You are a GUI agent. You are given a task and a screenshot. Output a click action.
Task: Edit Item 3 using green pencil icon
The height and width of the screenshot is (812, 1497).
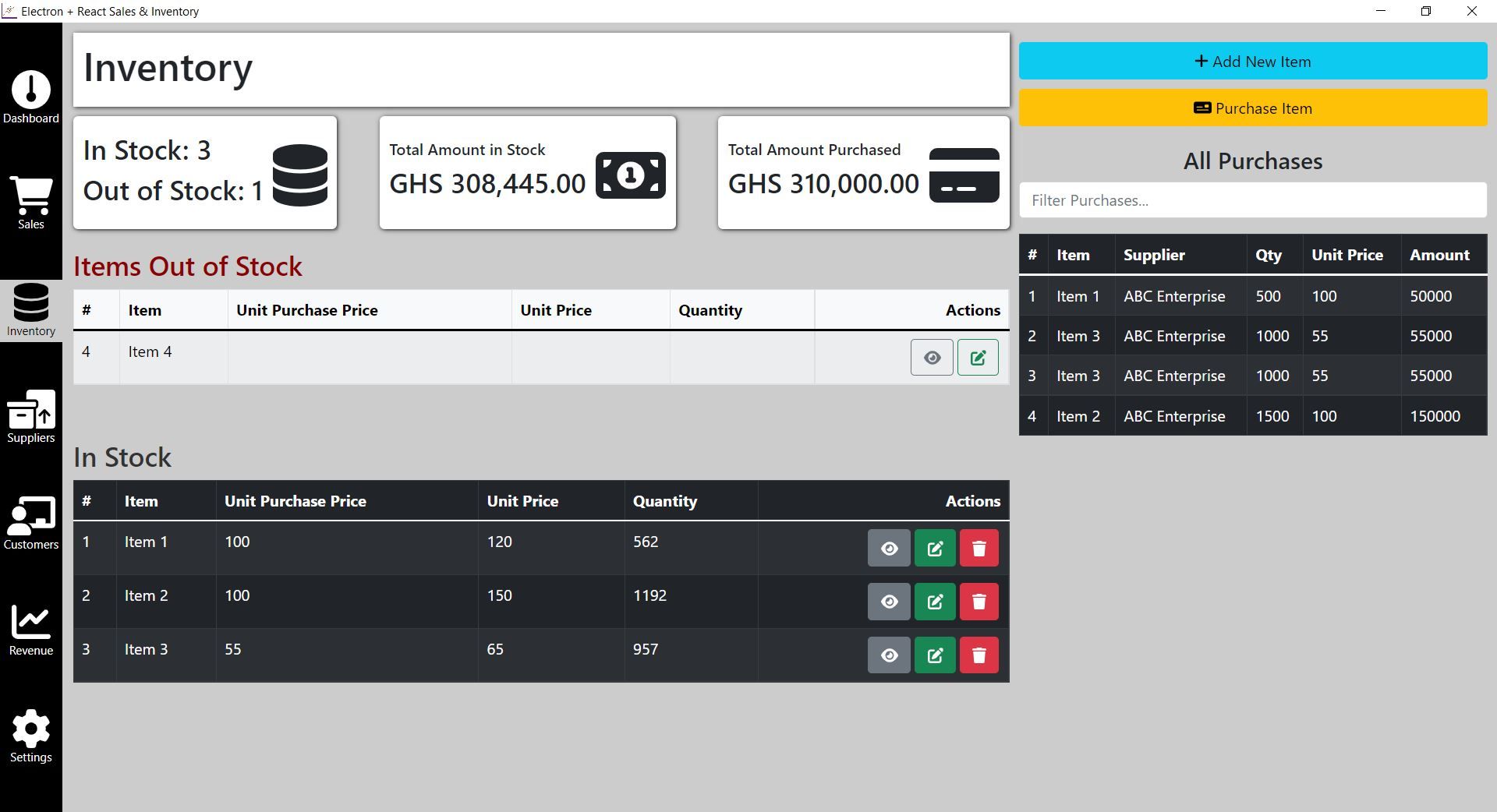click(x=934, y=655)
